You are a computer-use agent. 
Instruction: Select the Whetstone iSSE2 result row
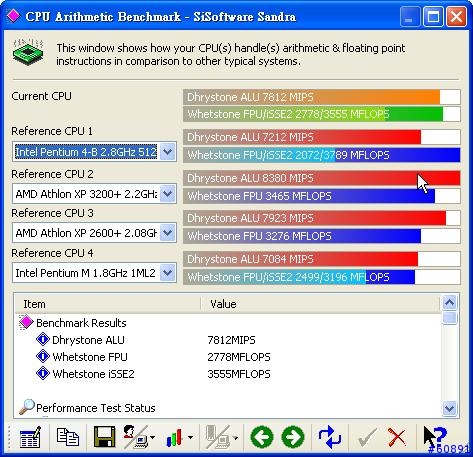[228, 374]
